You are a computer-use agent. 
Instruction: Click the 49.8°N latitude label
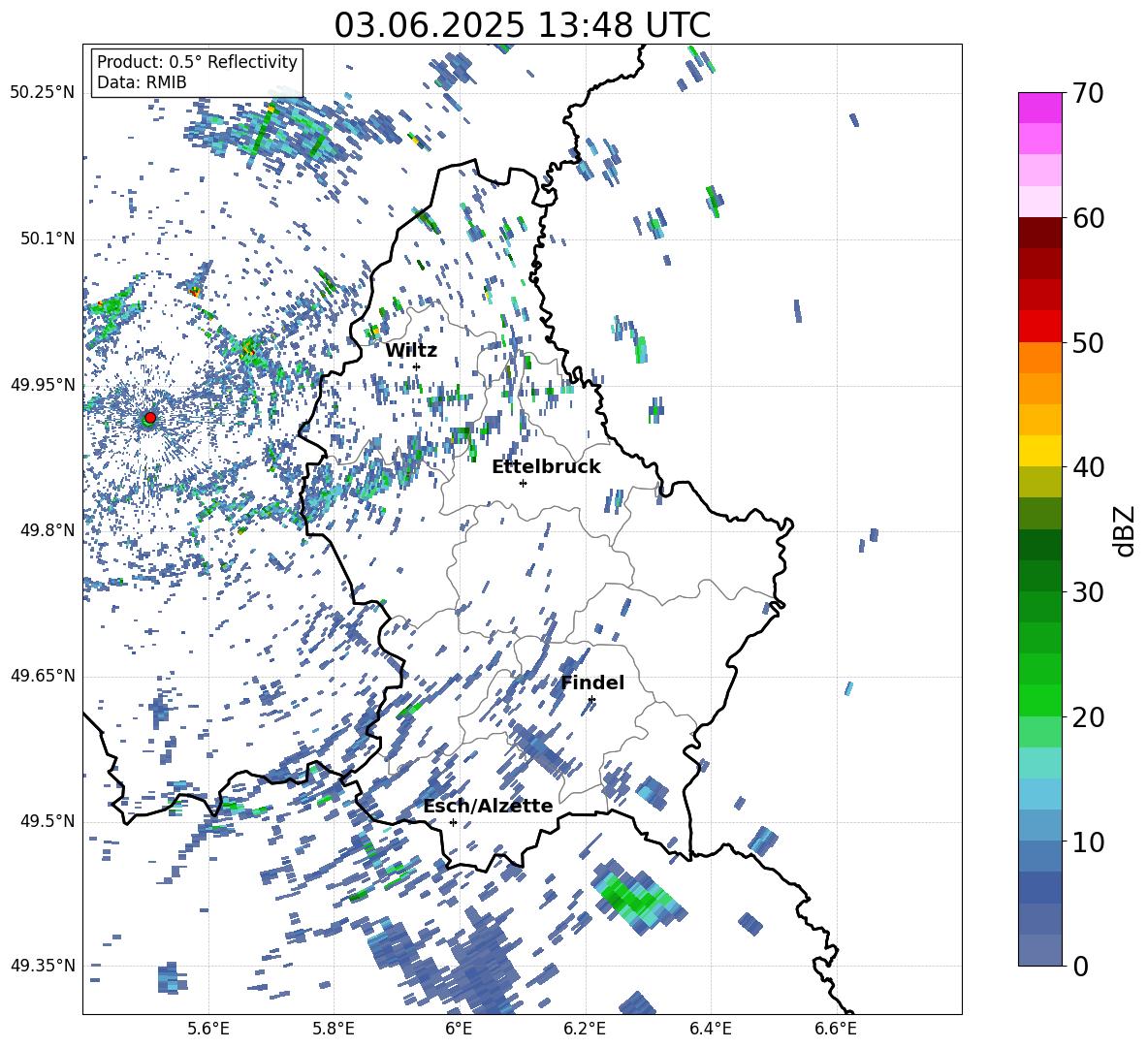tap(48, 530)
